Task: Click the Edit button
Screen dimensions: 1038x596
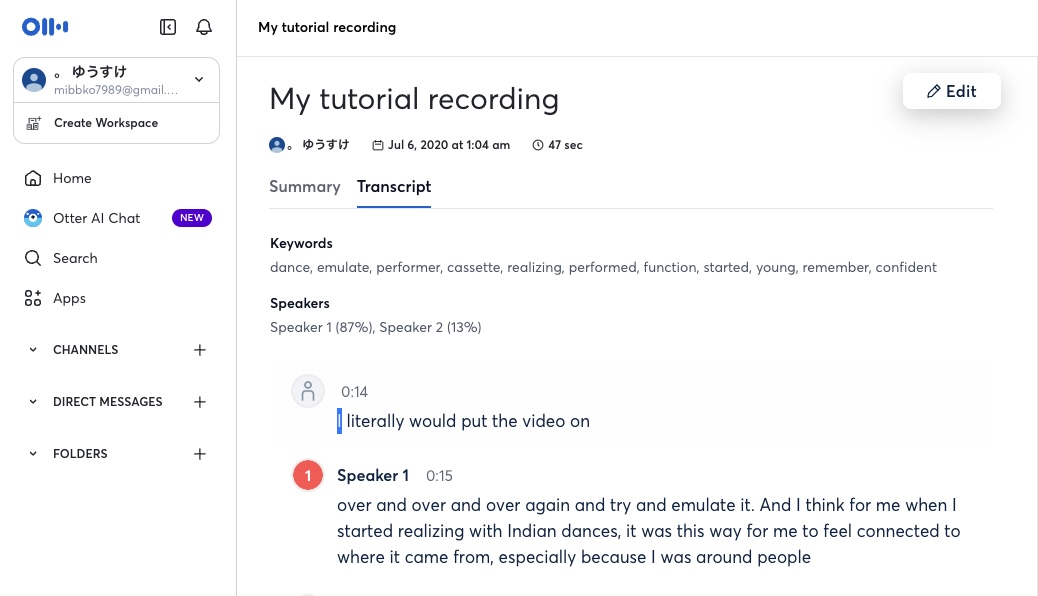Action: [x=951, y=91]
